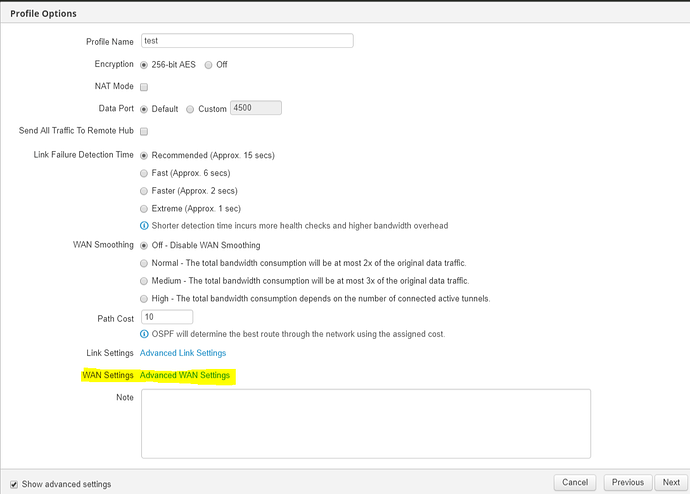This screenshot has height=494, width=690.
Task: Check Send All Traffic To Remote Hub
Action: click(x=145, y=131)
